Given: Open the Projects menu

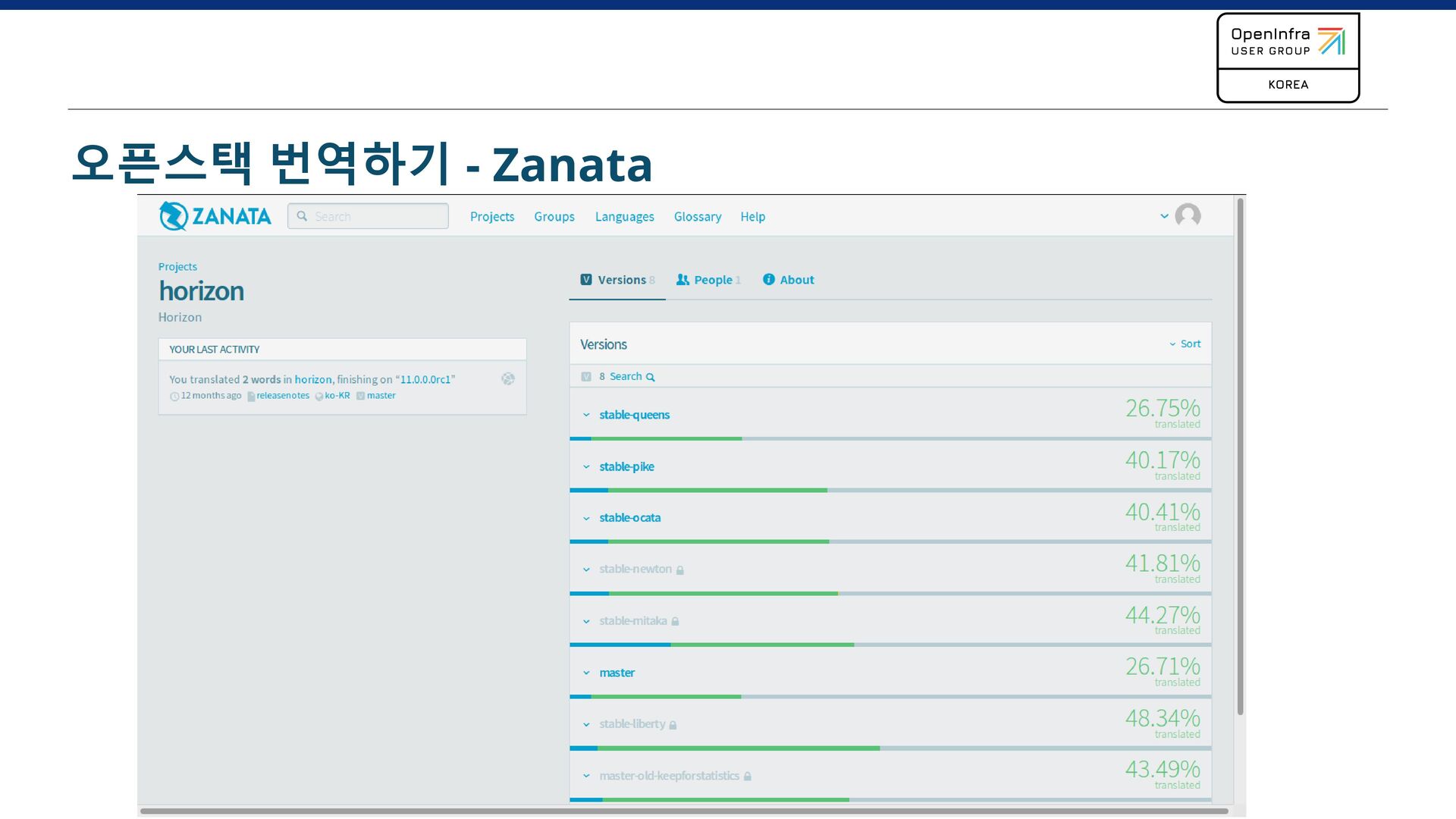Looking at the screenshot, I should 492,217.
